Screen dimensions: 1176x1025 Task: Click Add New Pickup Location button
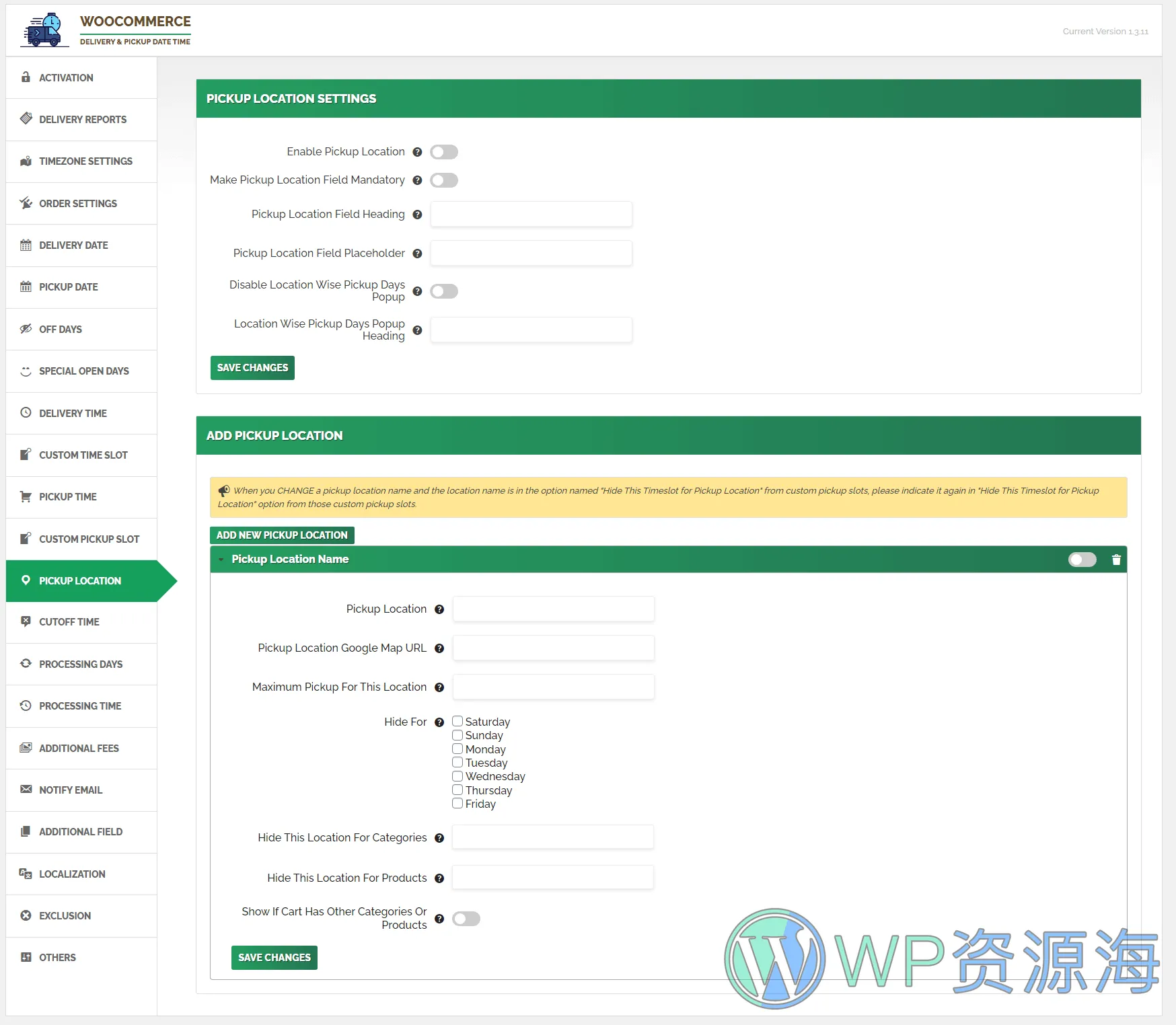click(282, 535)
